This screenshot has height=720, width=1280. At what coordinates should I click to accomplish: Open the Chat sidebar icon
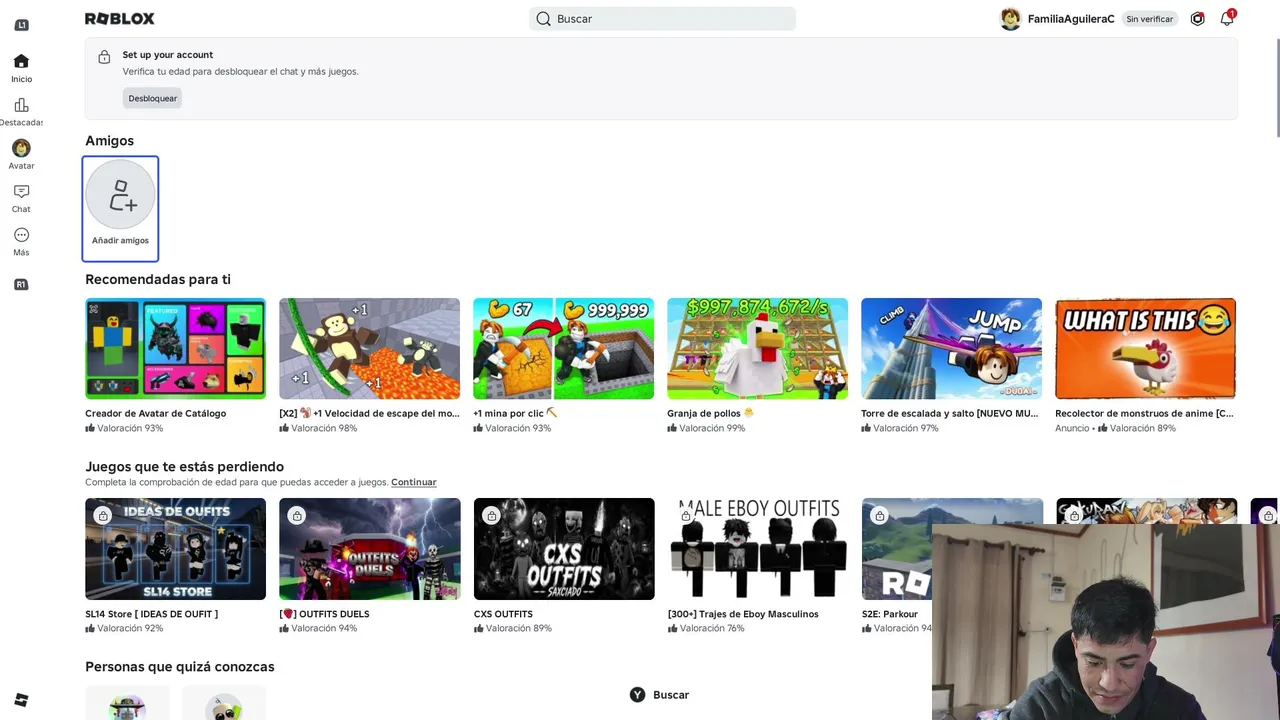pyautogui.click(x=21, y=191)
